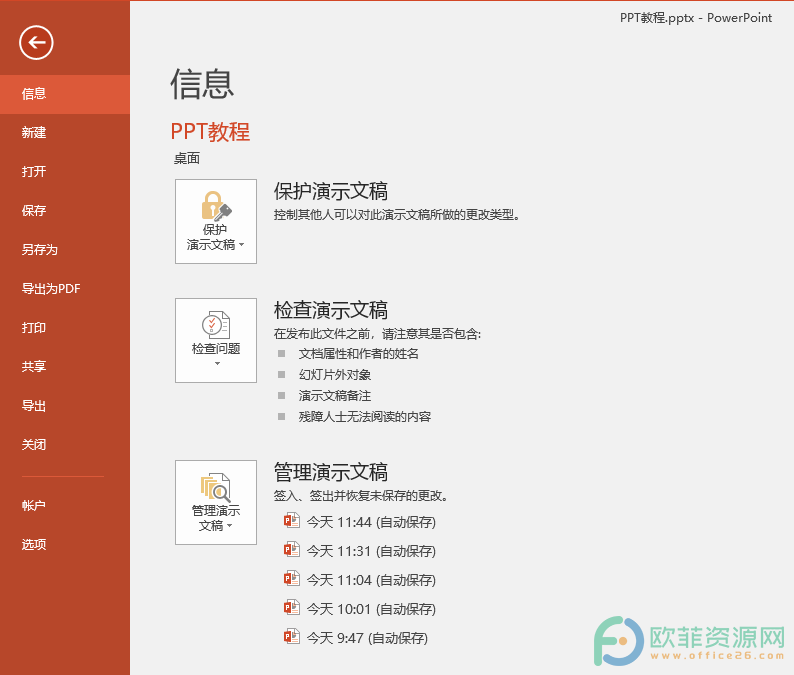This screenshot has width=794, height=675.
Task: Open the 打印 page
Action: click(x=65, y=328)
